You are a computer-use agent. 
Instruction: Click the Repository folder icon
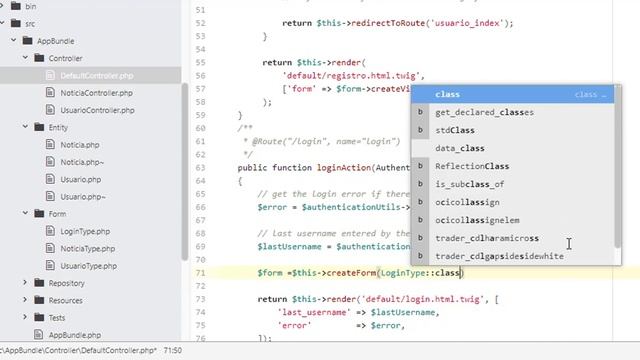pyautogui.click(x=39, y=282)
